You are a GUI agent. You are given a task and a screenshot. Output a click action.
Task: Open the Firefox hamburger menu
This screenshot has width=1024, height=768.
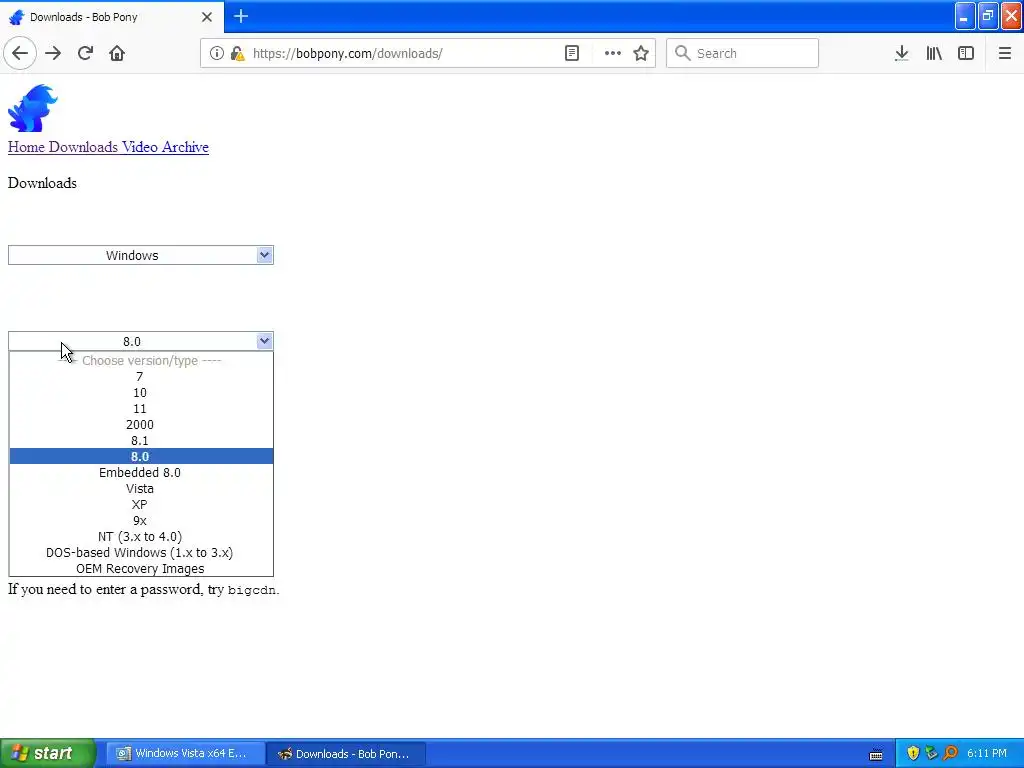(1004, 53)
